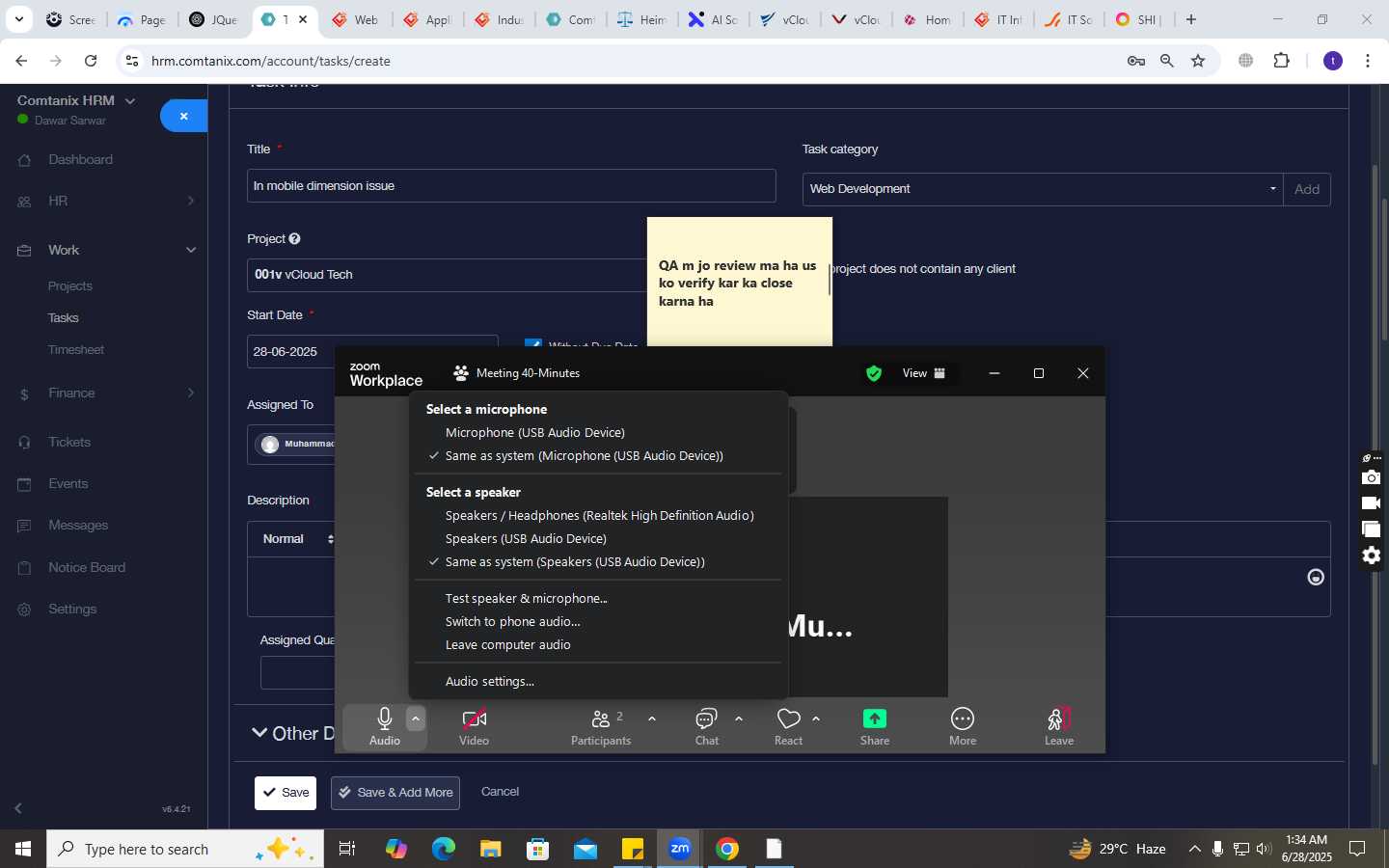Open a new Chrome tab

point(1191,19)
